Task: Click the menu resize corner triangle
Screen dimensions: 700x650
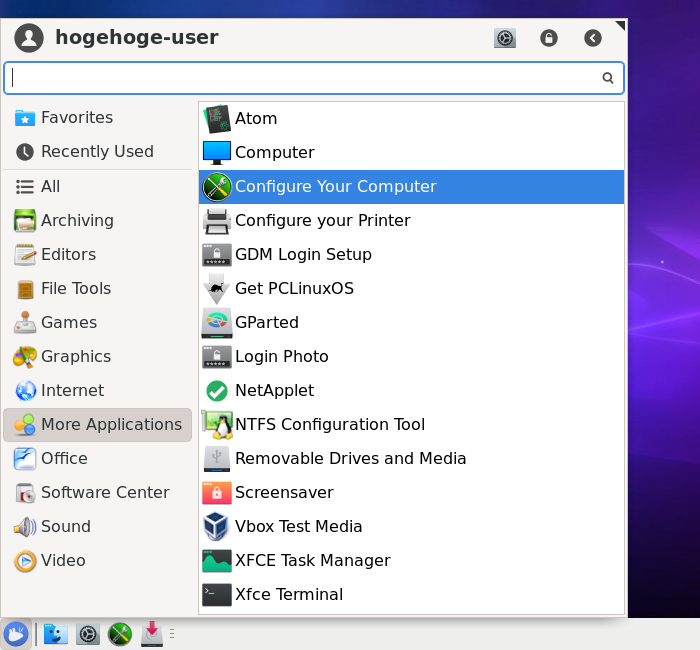Action: tap(620, 25)
